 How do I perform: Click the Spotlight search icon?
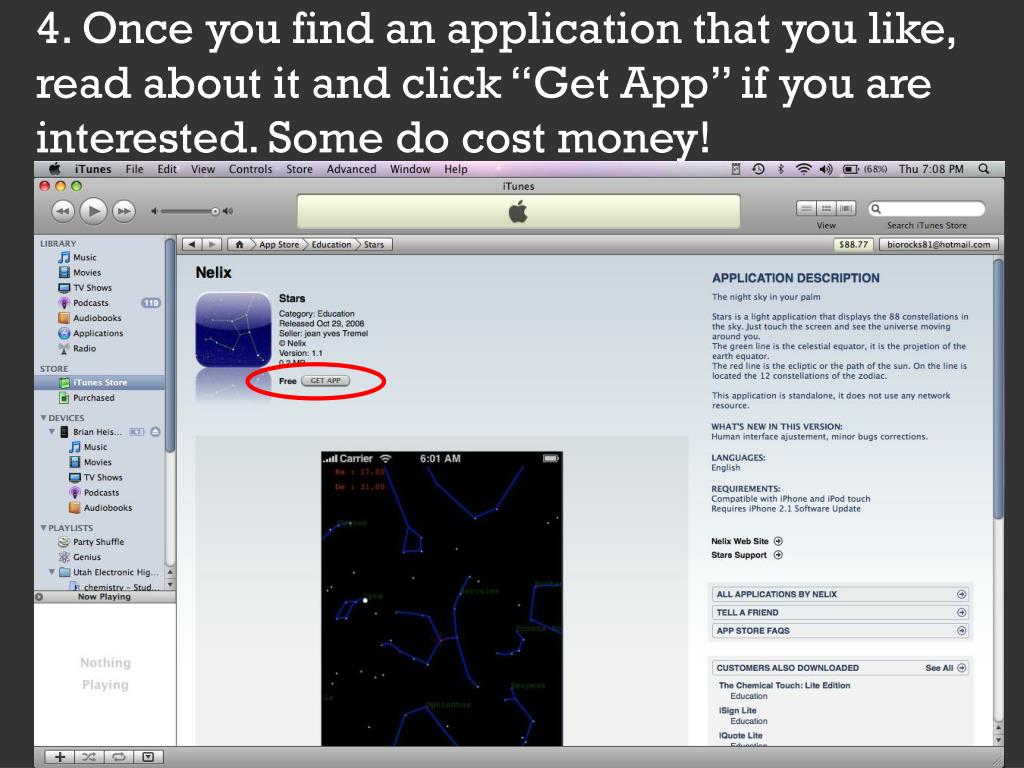point(984,169)
